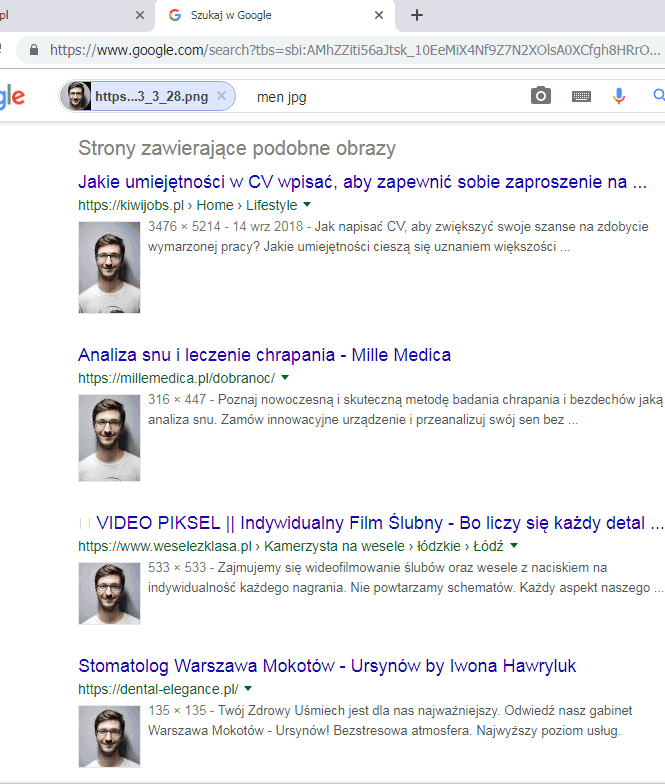
Task: Click the https://kiwijobs.pl breadcrumb URL
Action: click(x=131, y=206)
